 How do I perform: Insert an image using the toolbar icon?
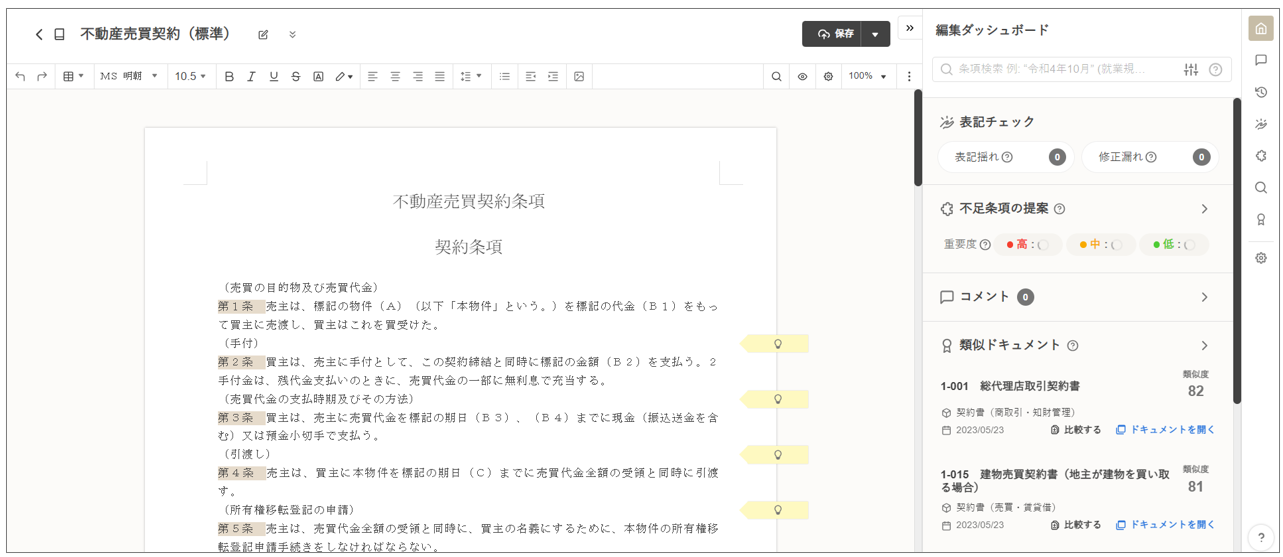tap(578, 76)
